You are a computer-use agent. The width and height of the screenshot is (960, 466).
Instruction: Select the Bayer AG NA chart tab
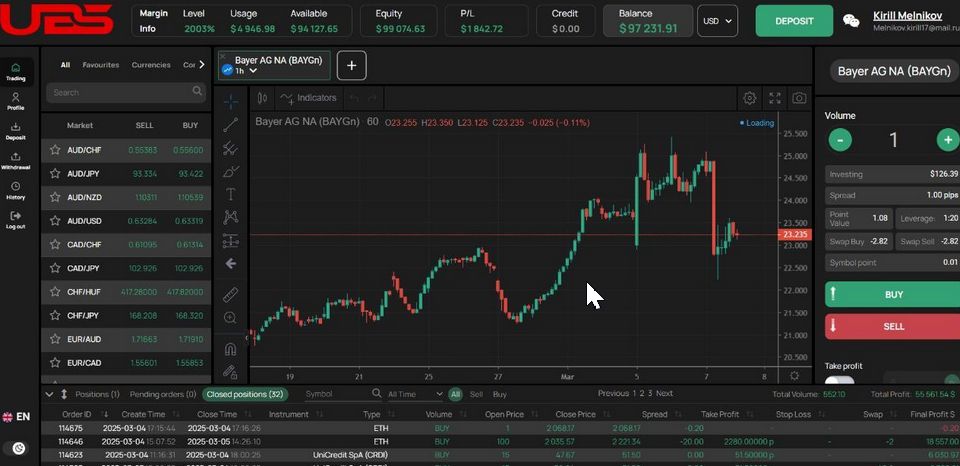coord(274,66)
